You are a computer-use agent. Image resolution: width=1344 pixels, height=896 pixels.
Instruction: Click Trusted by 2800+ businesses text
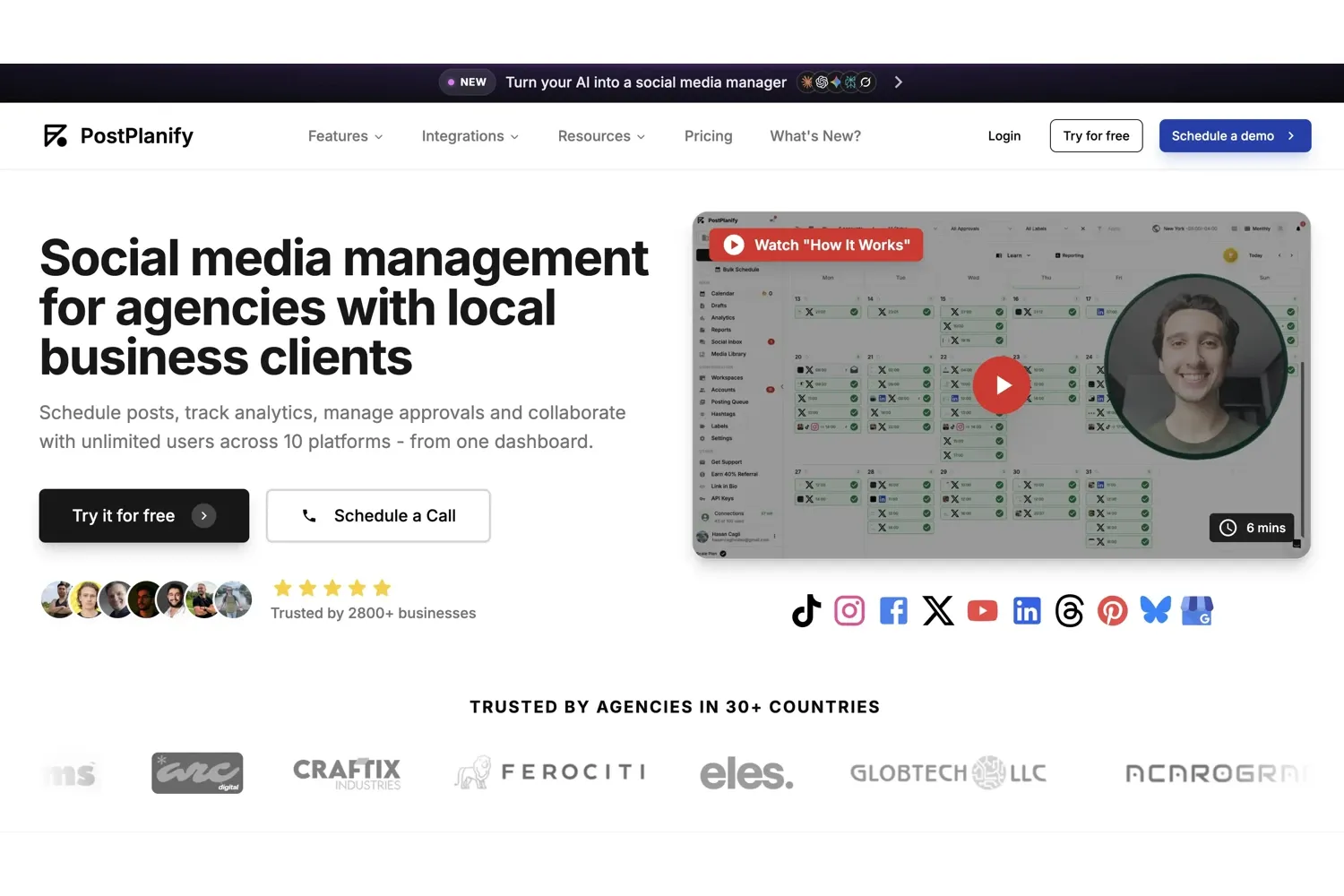(374, 614)
